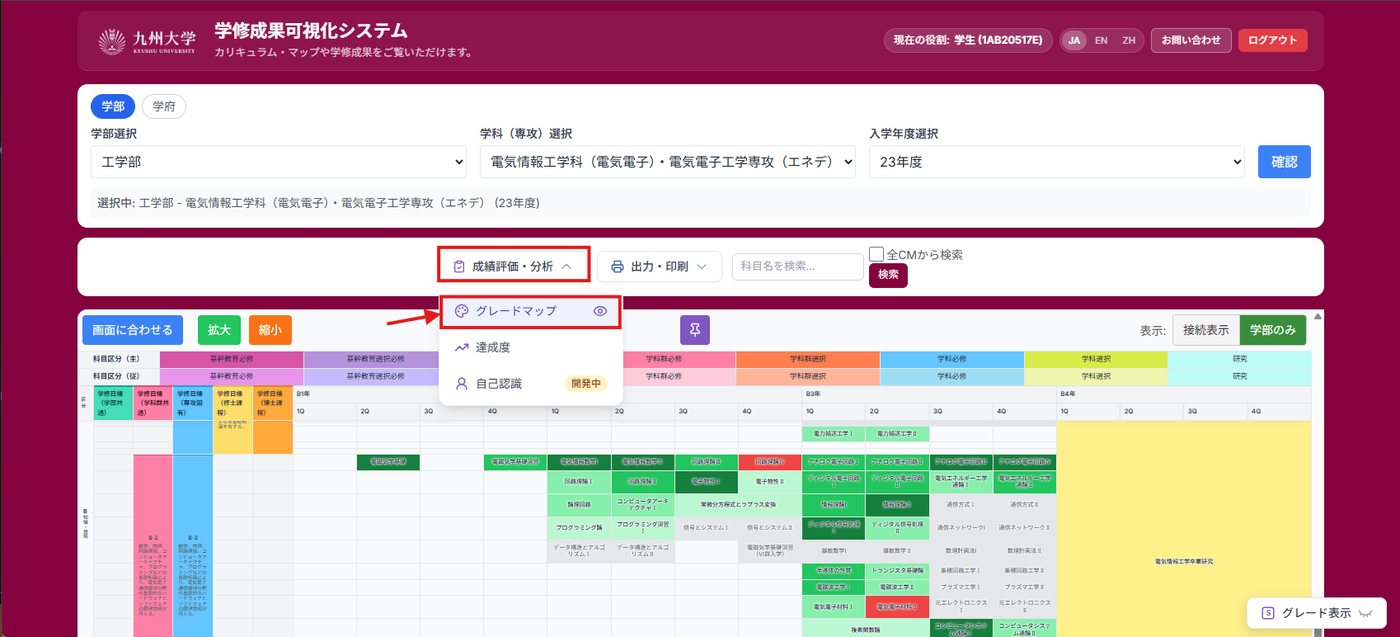1400x637 pixels.
Task: Click the コンピュータアーキテクチャⅠ course cell
Action: tap(642, 504)
